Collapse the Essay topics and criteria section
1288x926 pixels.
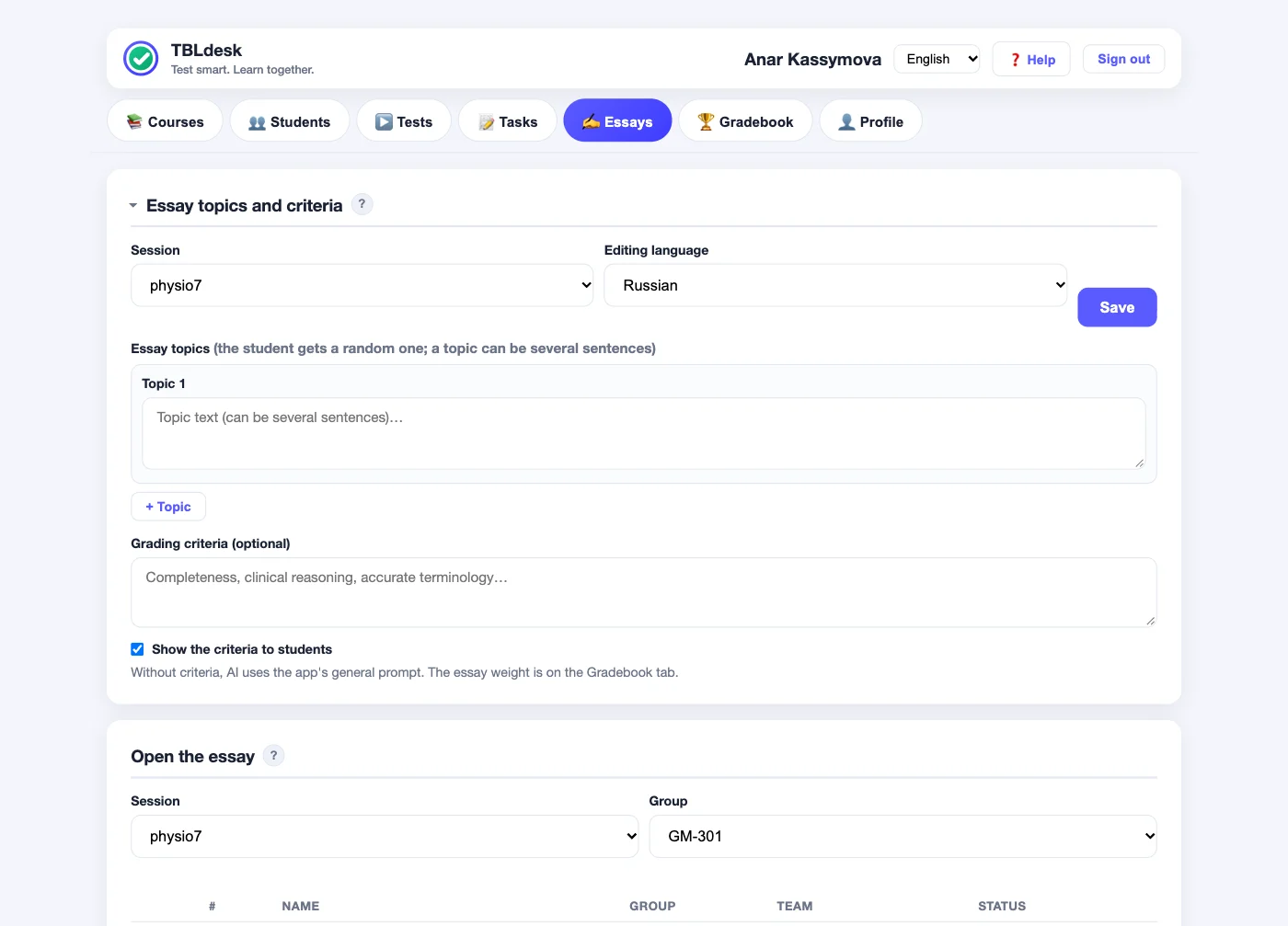click(x=133, y=205)
